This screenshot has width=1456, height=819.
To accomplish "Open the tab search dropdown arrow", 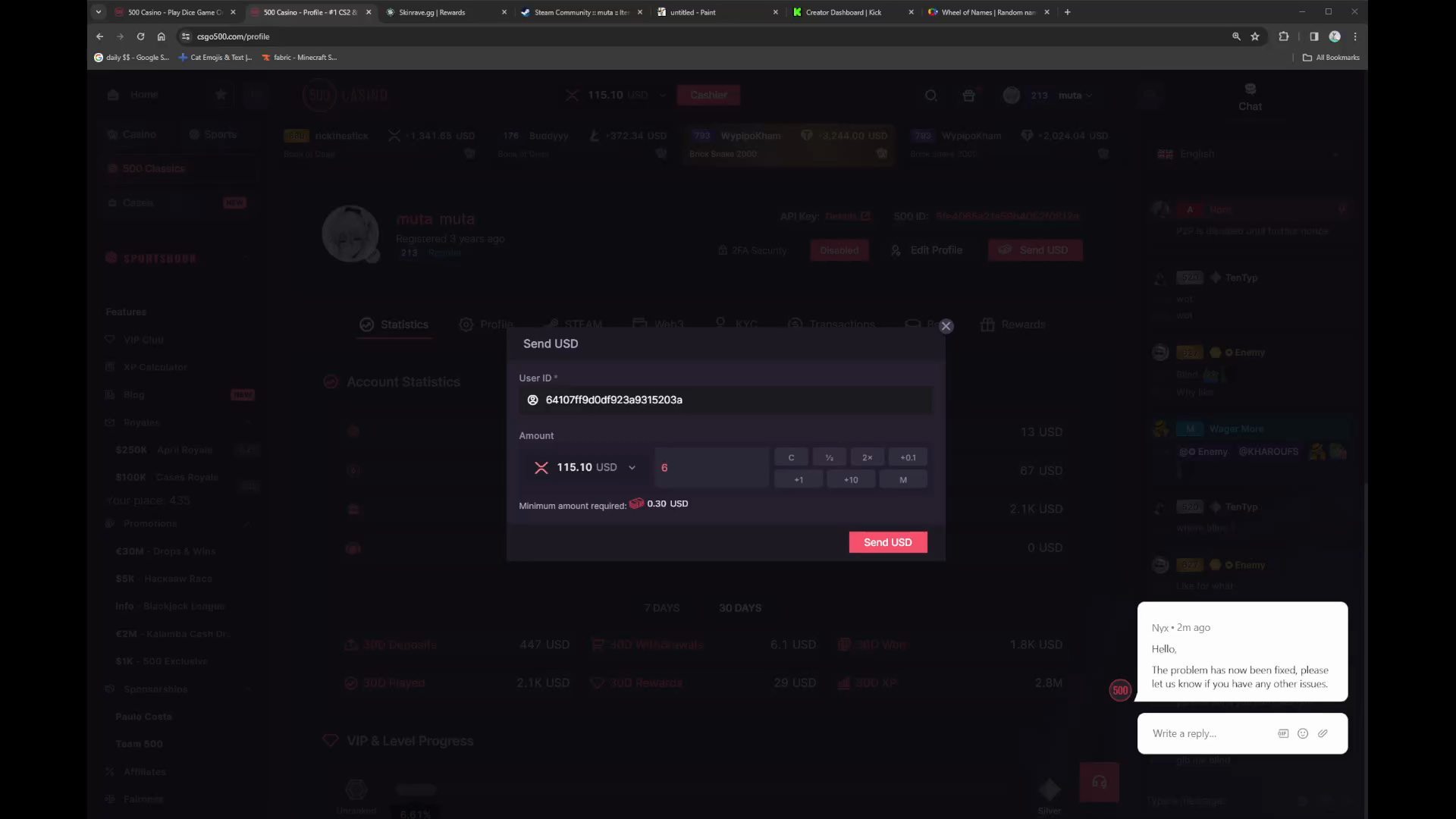I will tap(99, 12).
